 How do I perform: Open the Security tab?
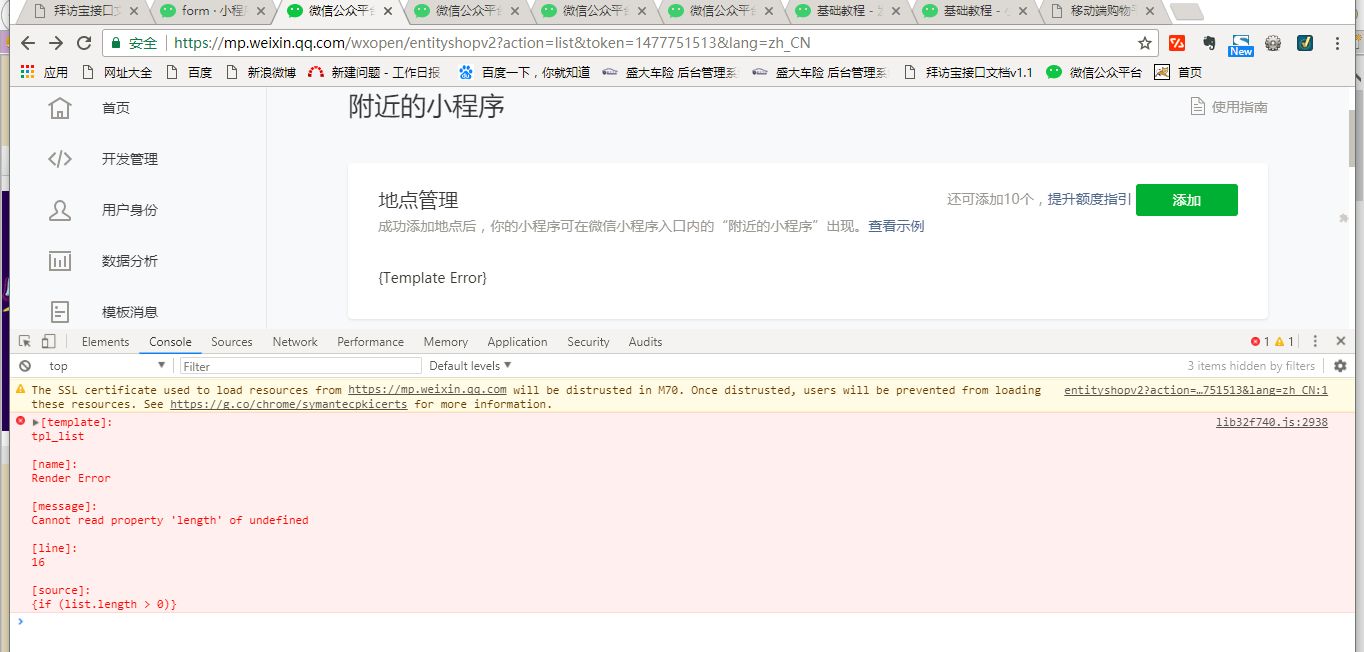588,342
